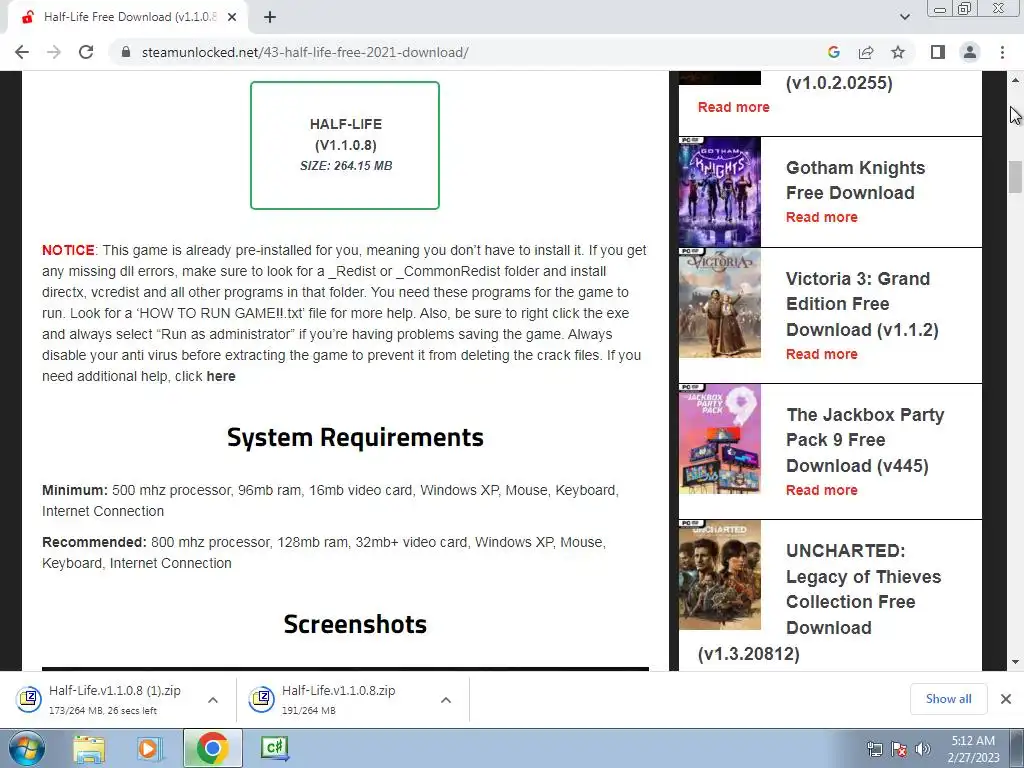Screen dimensions: 1024x768
Task: Click the network tray icon
Action: coord(874,749)
